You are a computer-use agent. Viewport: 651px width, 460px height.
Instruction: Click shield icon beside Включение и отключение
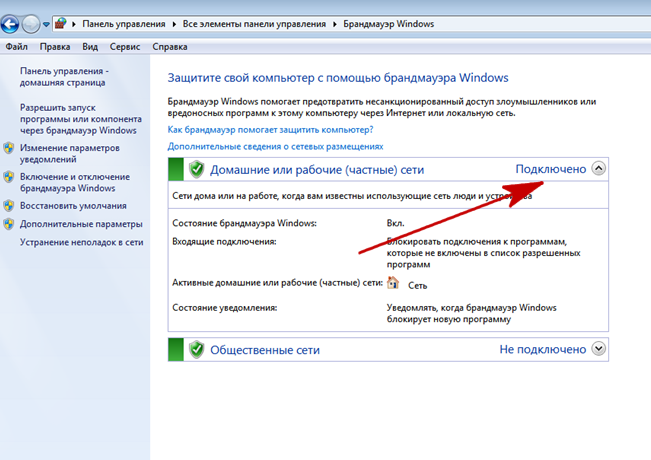click(x=9, y=177)
